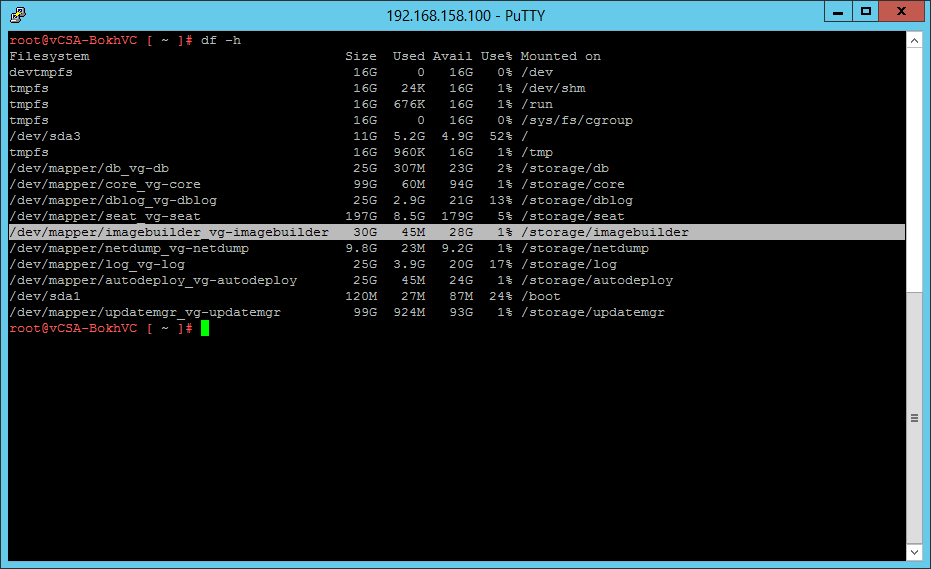
Task: Close the PuTTY session window
Action: click(x=902, y=12)
